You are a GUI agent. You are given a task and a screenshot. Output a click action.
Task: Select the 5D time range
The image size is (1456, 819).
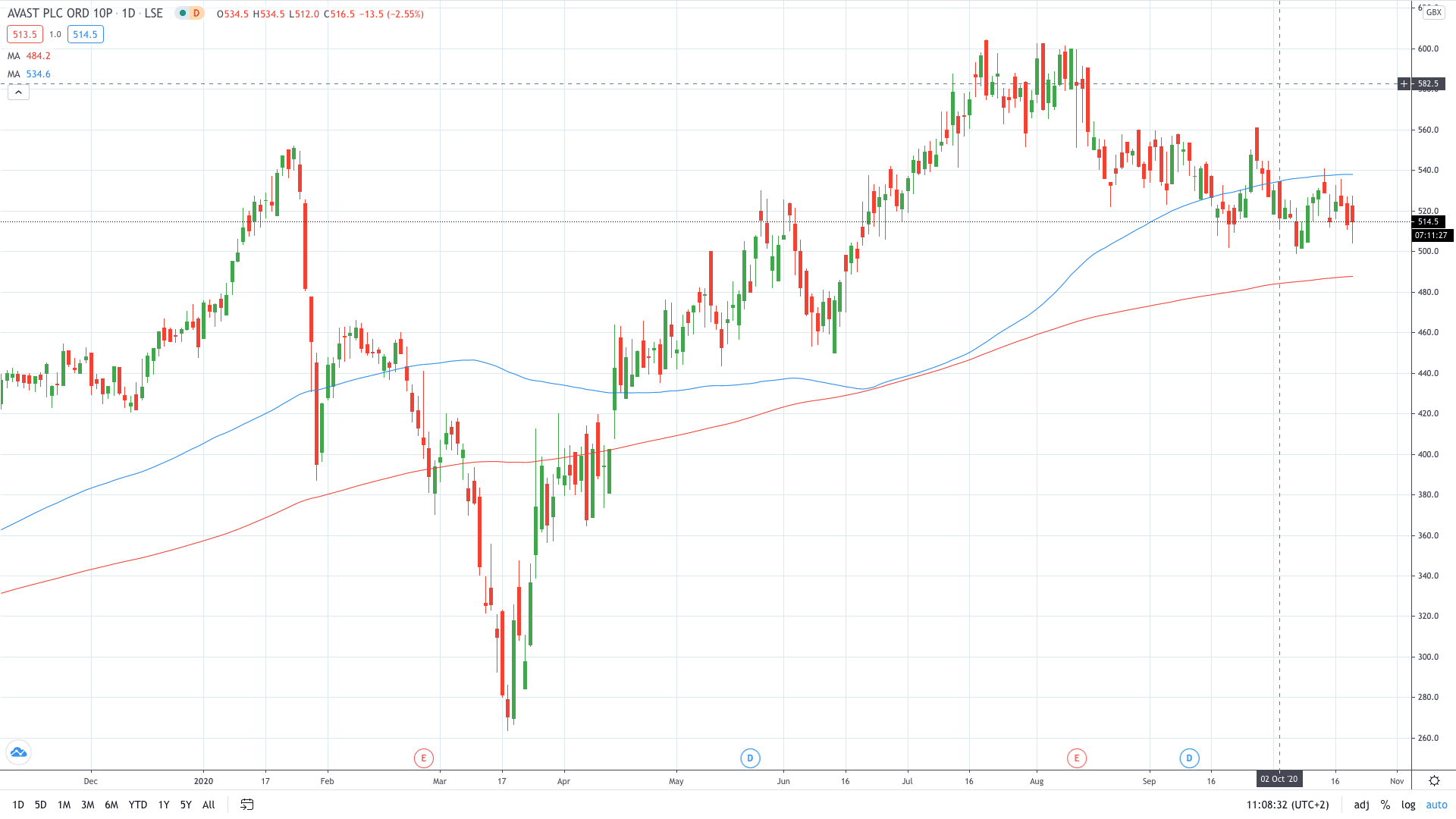[41, 805]
